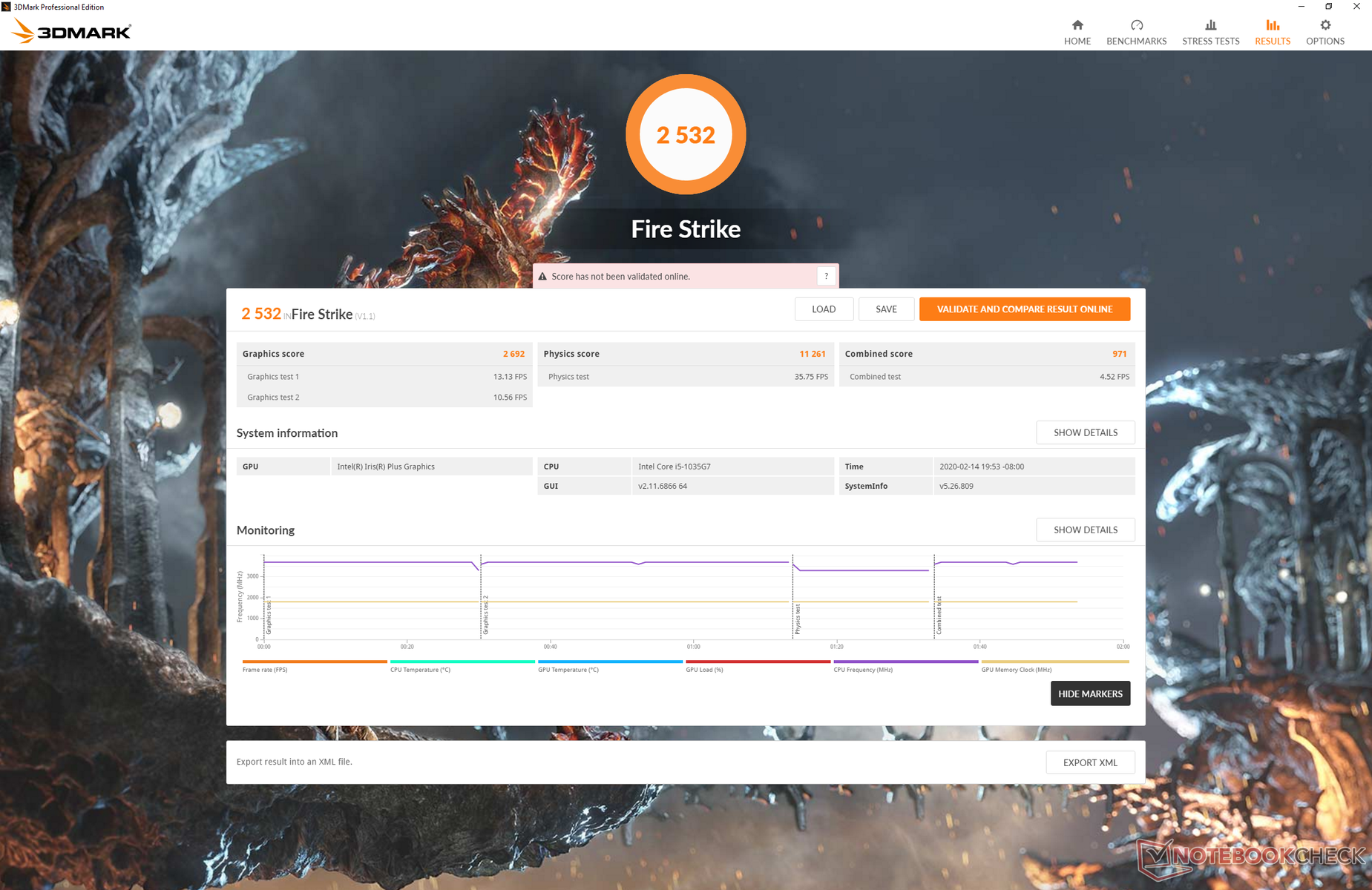Click the large 2 532 score circle
This screenshot has width=1372, height=890.
(x=686, y=134)
